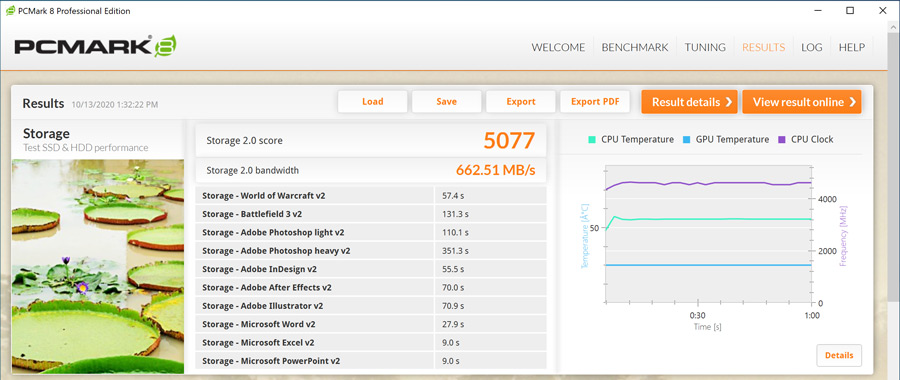Click the 57.4 s result value

click(453, 196)
